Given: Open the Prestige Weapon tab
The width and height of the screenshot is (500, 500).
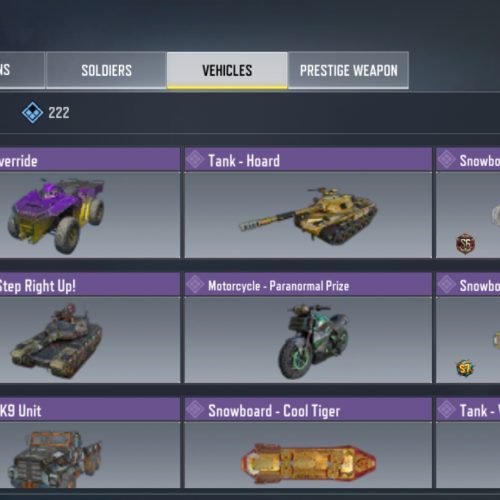Looking at the screenshot, I should point(348,70).
